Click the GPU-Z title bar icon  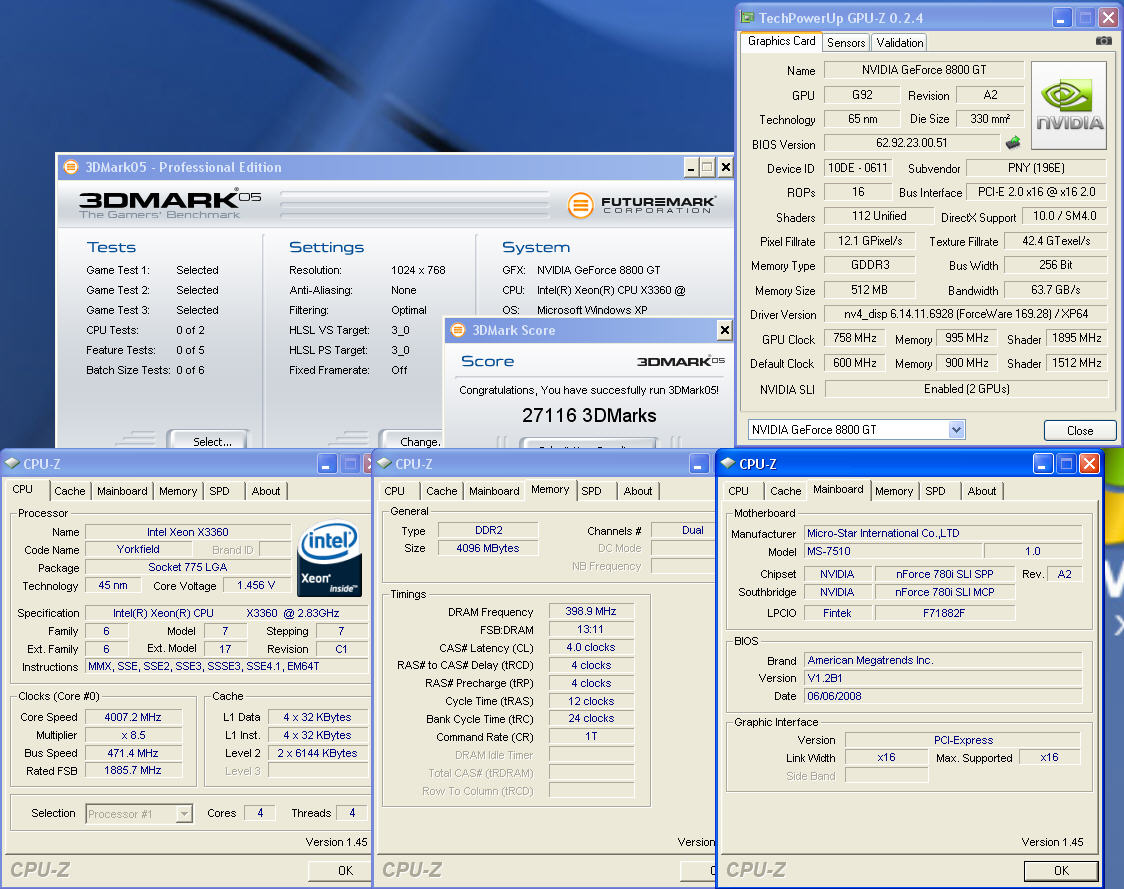[748, 17]
